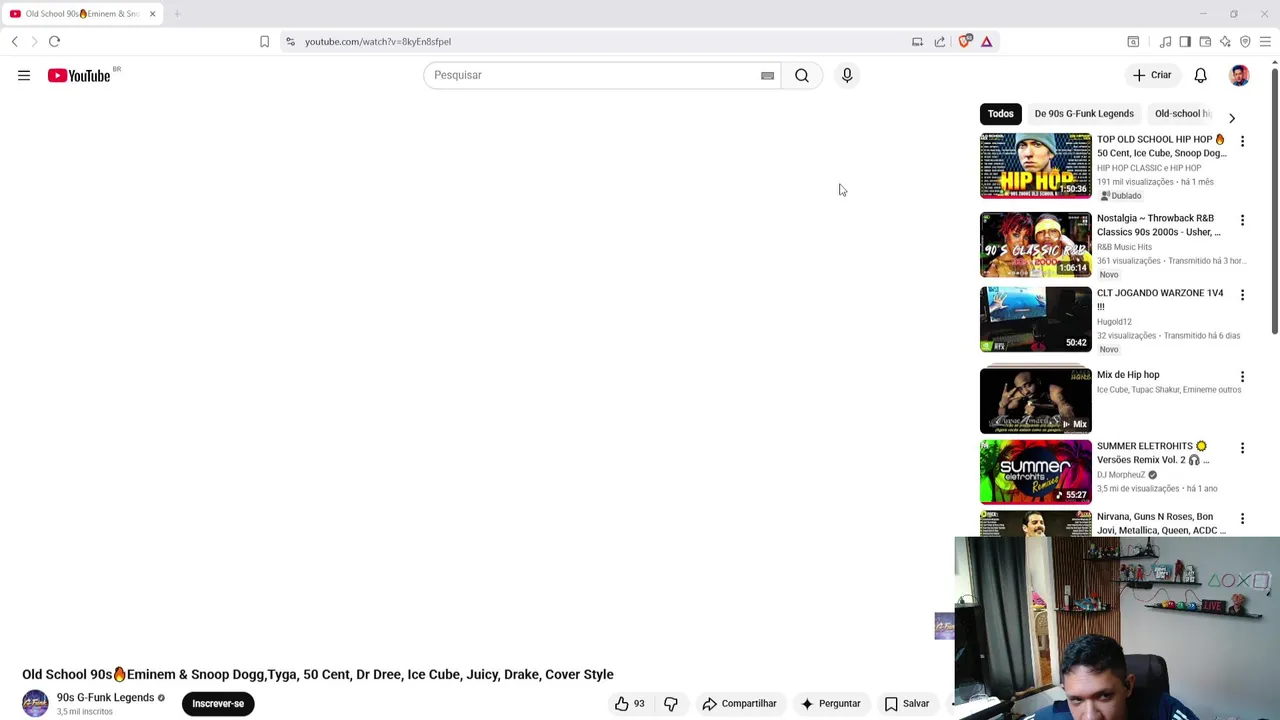Click the HIP HOP CLASSIC e HIP HOP channel name

pyautogui.click(x=1149, y=168)
